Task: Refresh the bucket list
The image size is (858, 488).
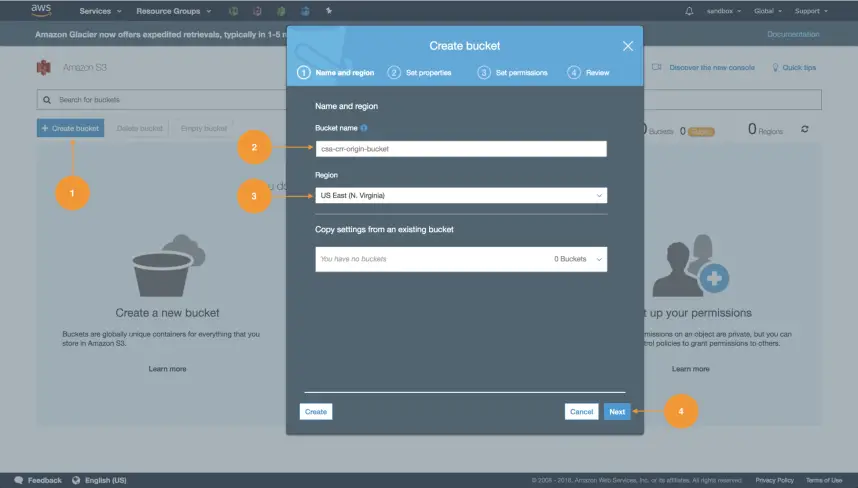Action: click(804, 129)
